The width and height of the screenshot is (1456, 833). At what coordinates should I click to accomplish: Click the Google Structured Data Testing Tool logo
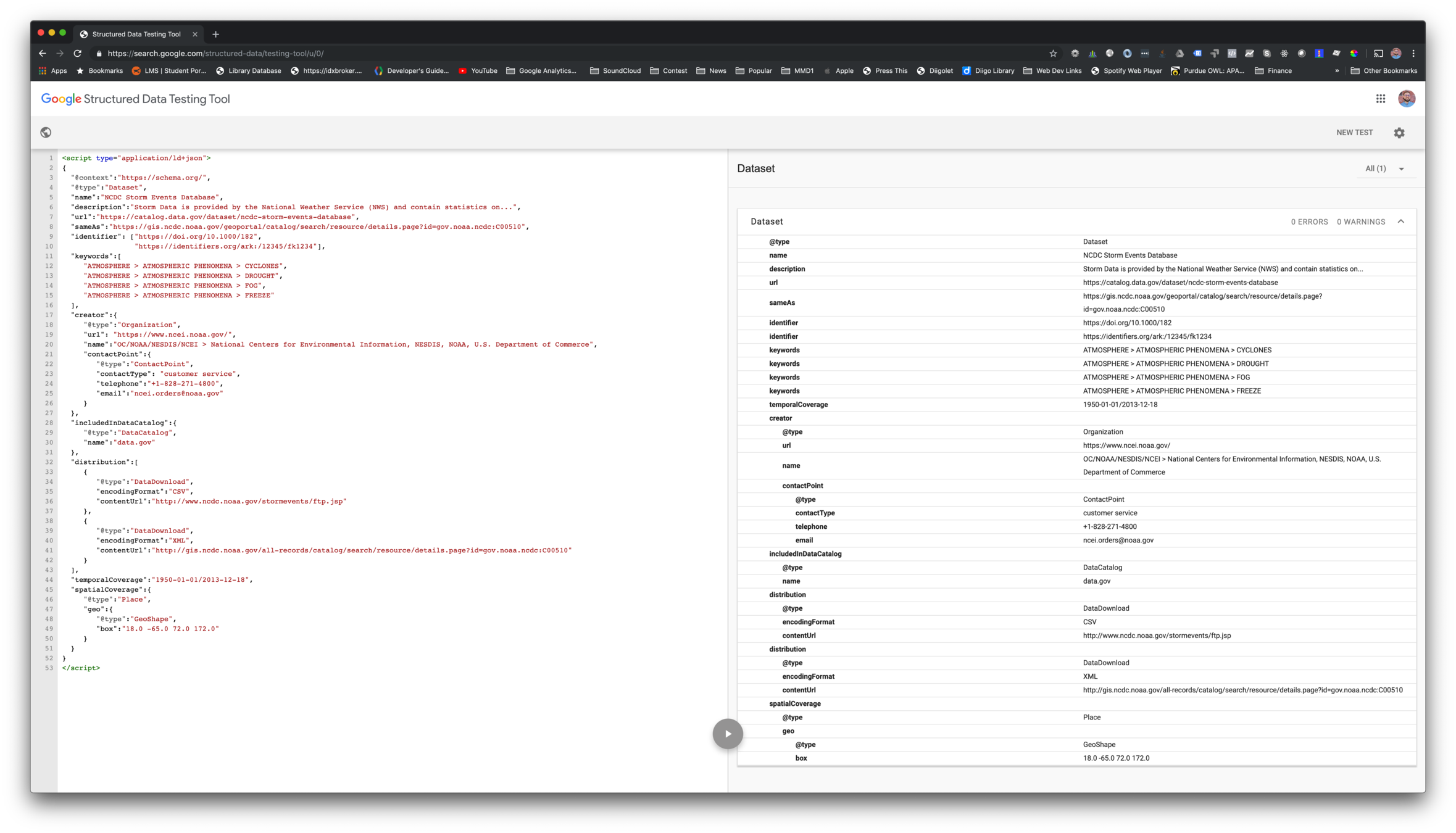pyautogui.click(x=135, y=99)
